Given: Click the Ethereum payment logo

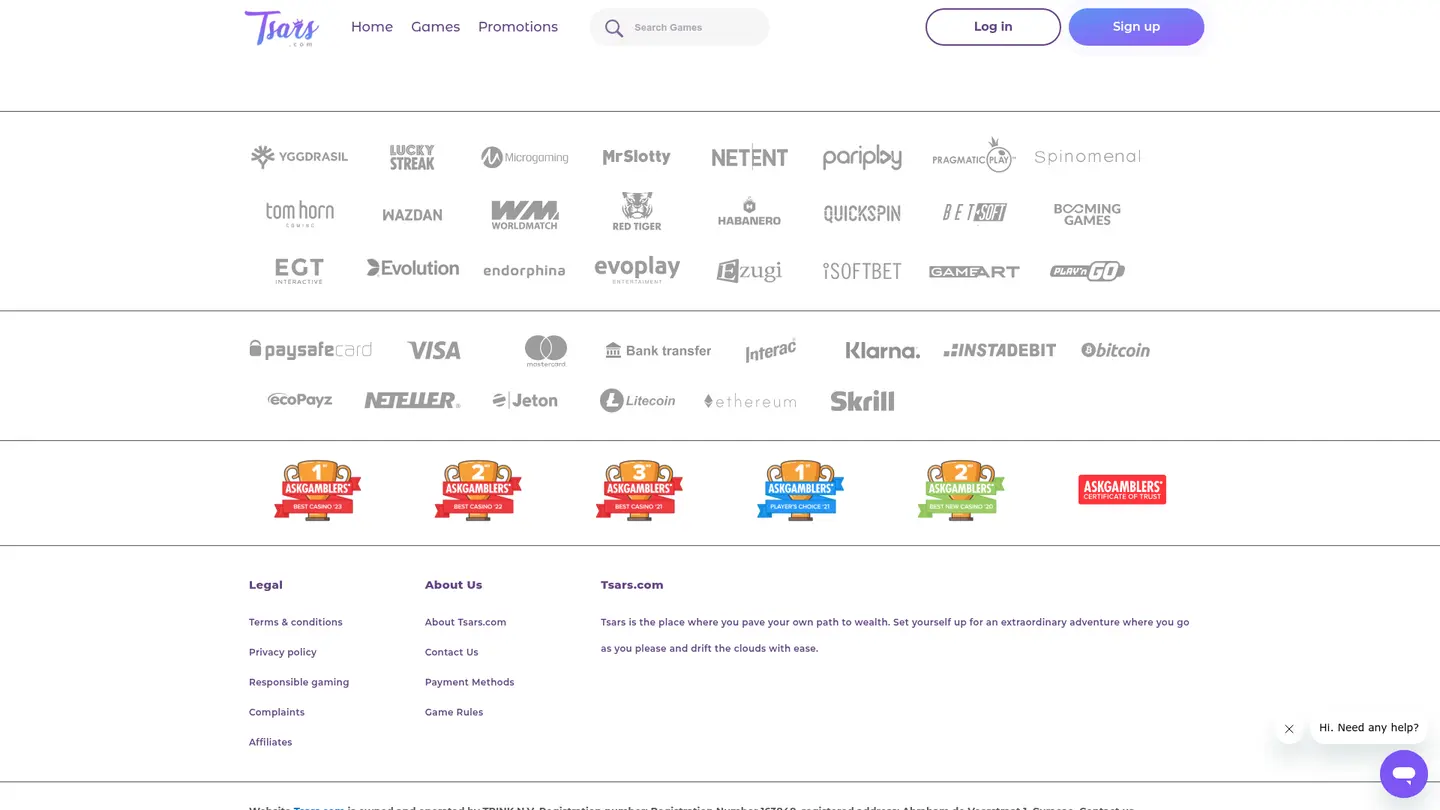Looking at the screenshot, I should coord(749,401).
